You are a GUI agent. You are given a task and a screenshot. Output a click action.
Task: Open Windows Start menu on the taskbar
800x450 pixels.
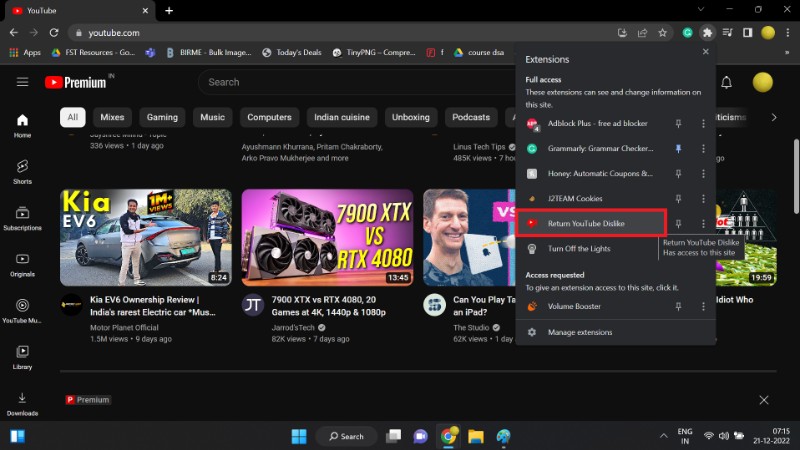297,436
